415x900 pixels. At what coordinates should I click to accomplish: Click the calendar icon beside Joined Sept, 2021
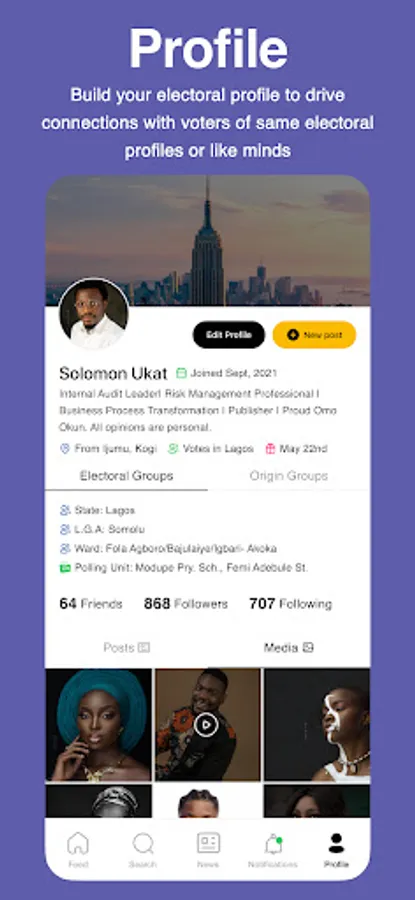[x=181, y=373]
